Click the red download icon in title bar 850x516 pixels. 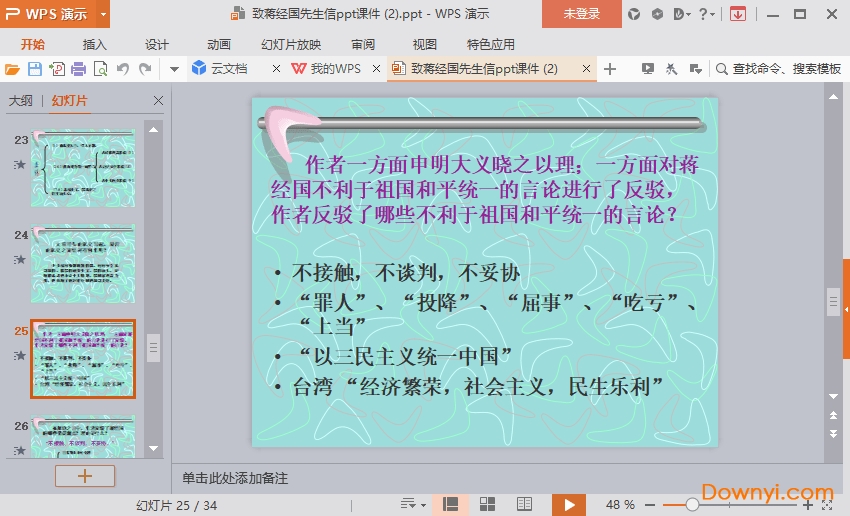738,14
